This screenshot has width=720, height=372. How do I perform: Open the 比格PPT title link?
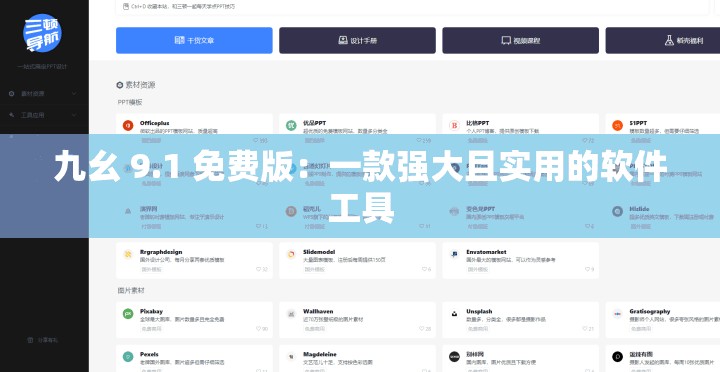point(478,123)
